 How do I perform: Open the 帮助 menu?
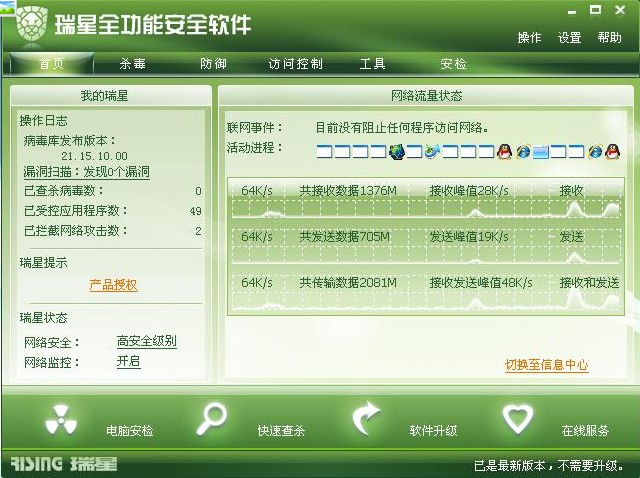click(x=609, y=38)
